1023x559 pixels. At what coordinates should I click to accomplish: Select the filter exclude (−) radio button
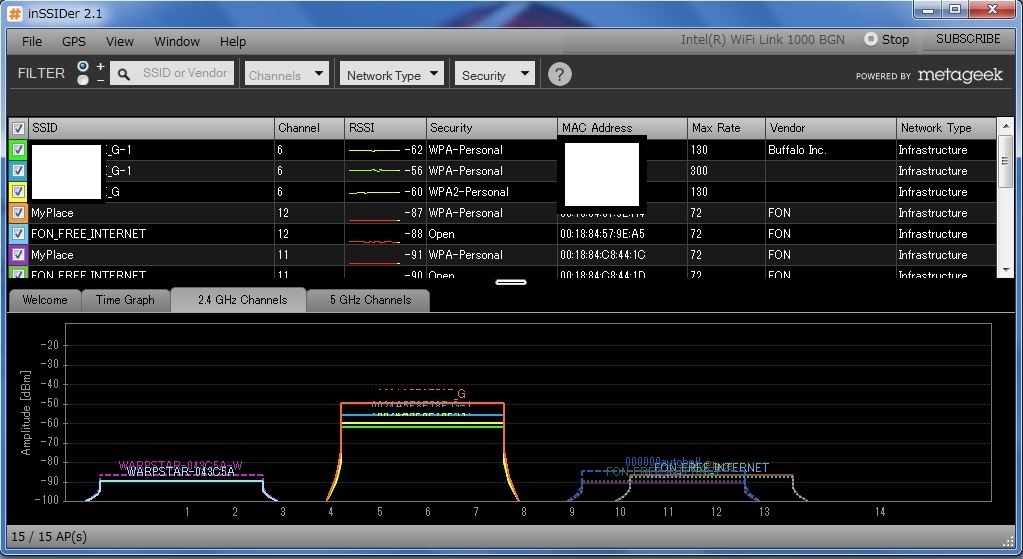[83, 80]
